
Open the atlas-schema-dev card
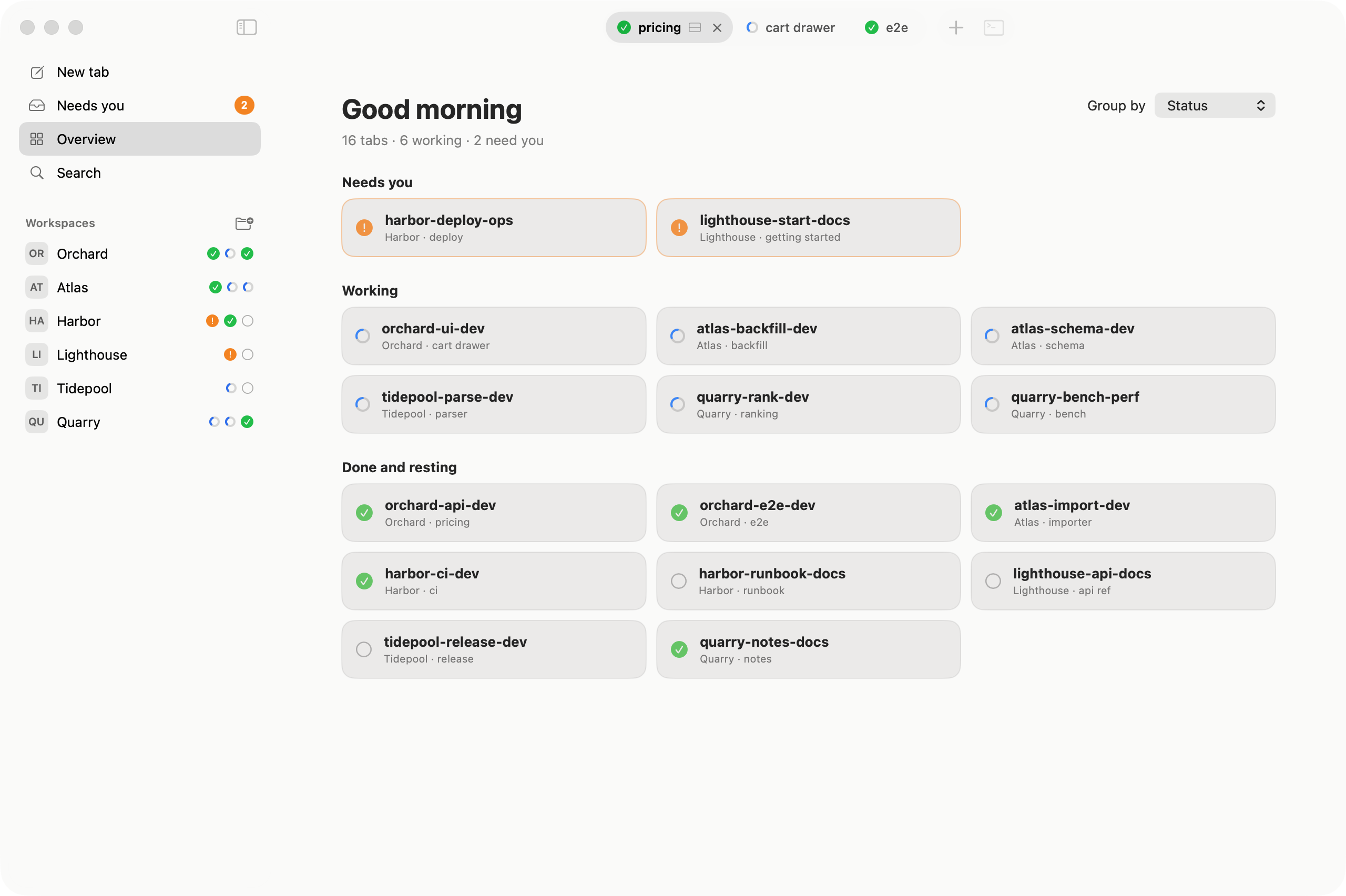(1123, 336)
